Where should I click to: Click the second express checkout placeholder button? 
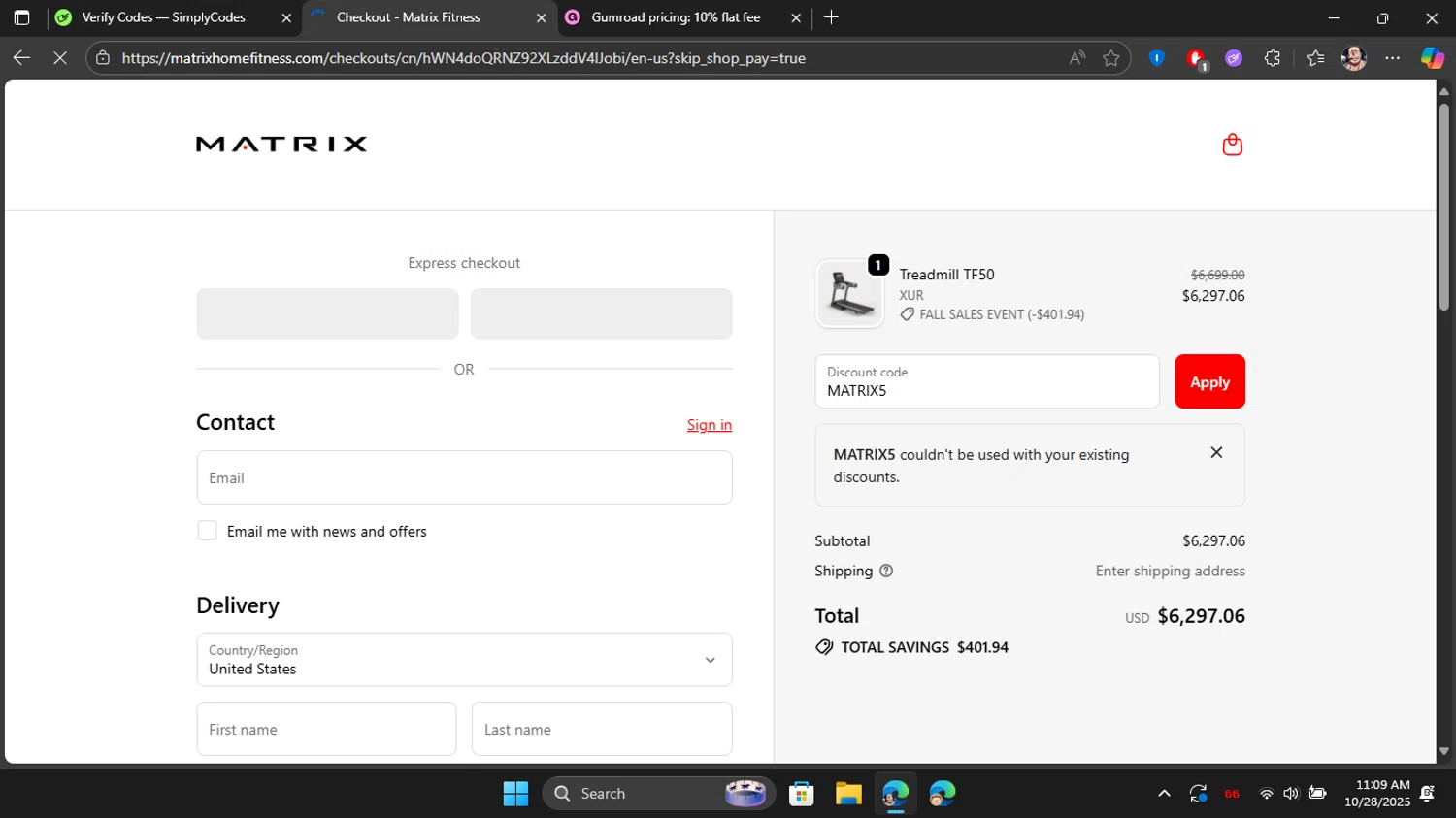pyautogui.click(x=602, y=313)
